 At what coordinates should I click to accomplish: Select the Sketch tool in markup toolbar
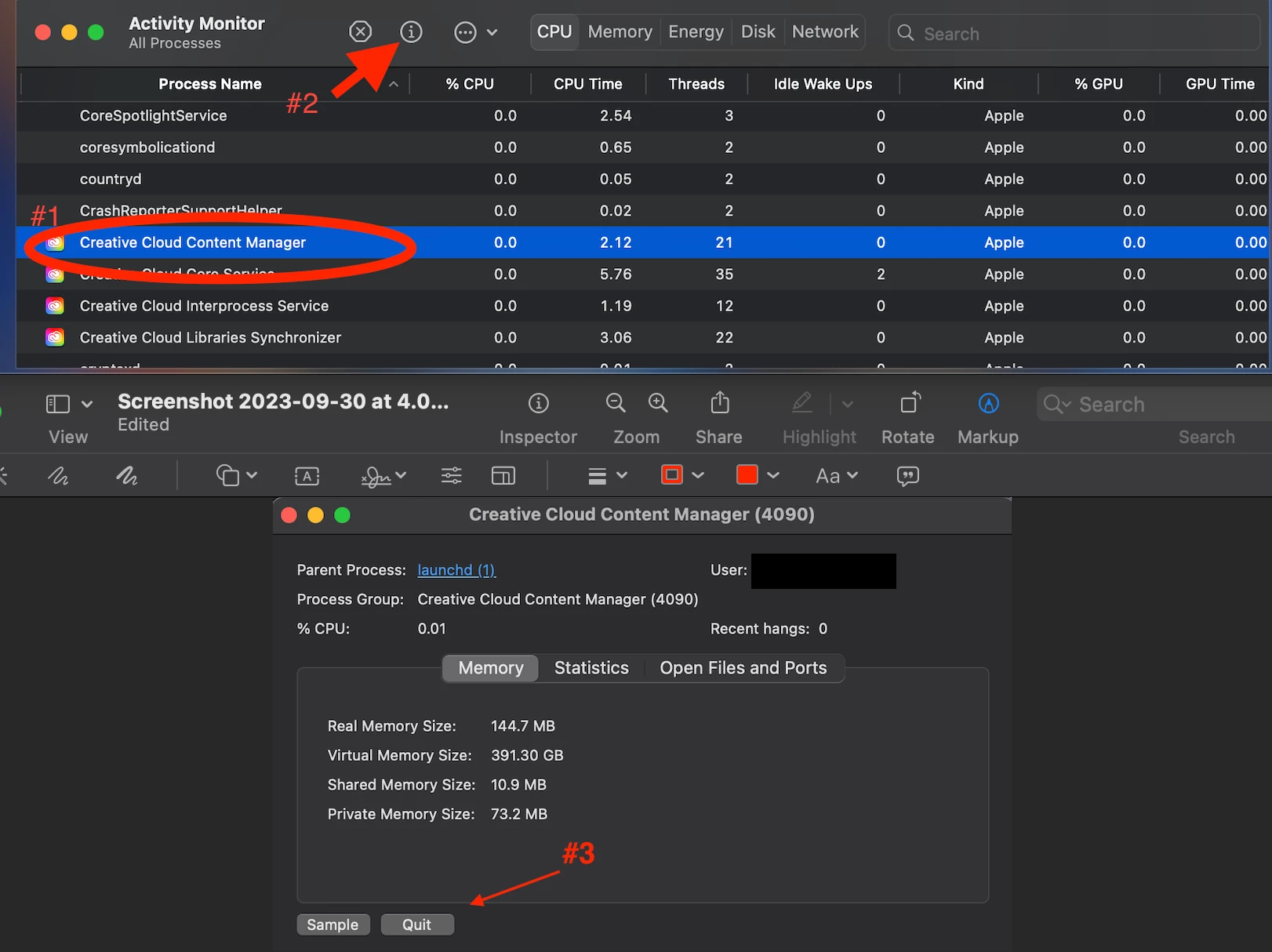(58, 475)
